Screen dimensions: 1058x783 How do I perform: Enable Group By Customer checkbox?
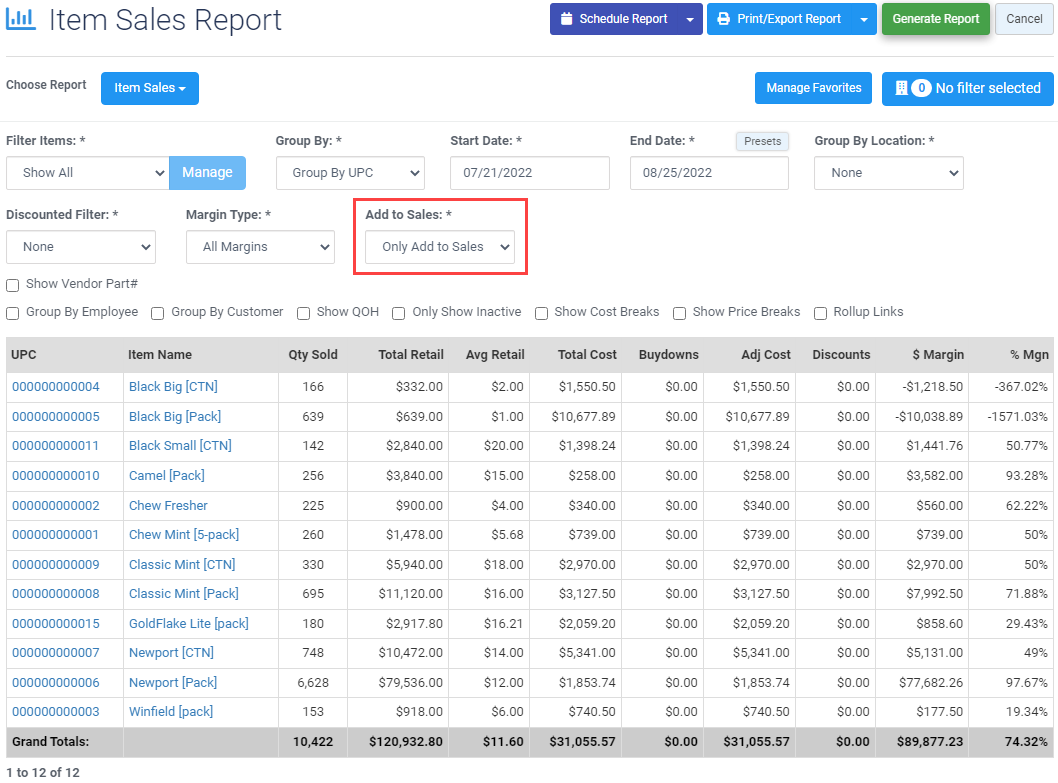click(158, 313)
